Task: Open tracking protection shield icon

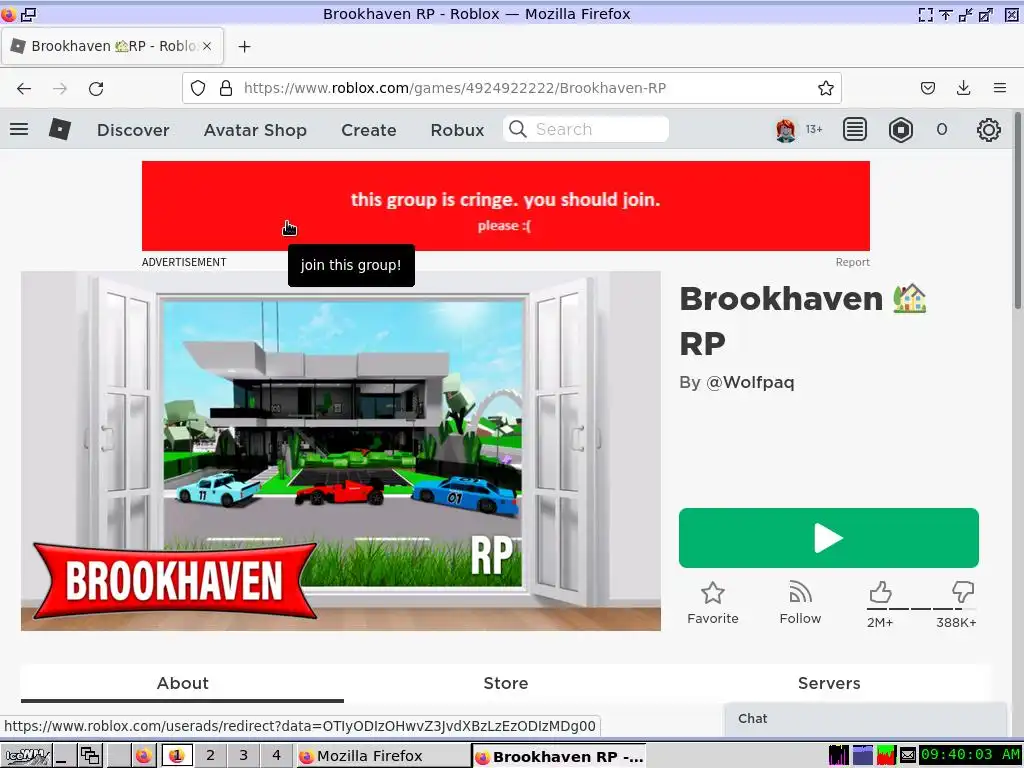Action: pos(198,88)
